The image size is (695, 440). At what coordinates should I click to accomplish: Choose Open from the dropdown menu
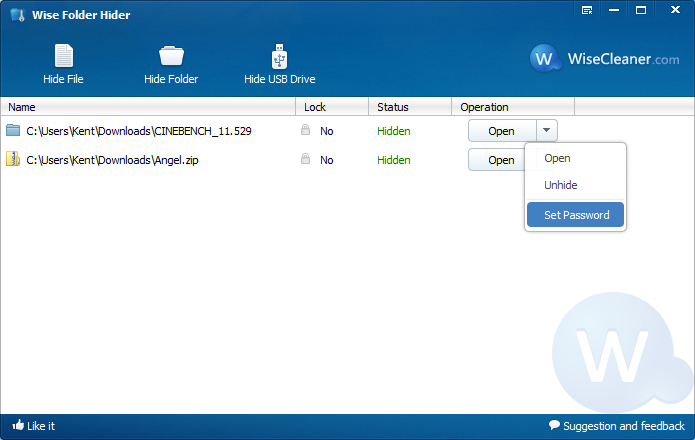tap(575, 158)
